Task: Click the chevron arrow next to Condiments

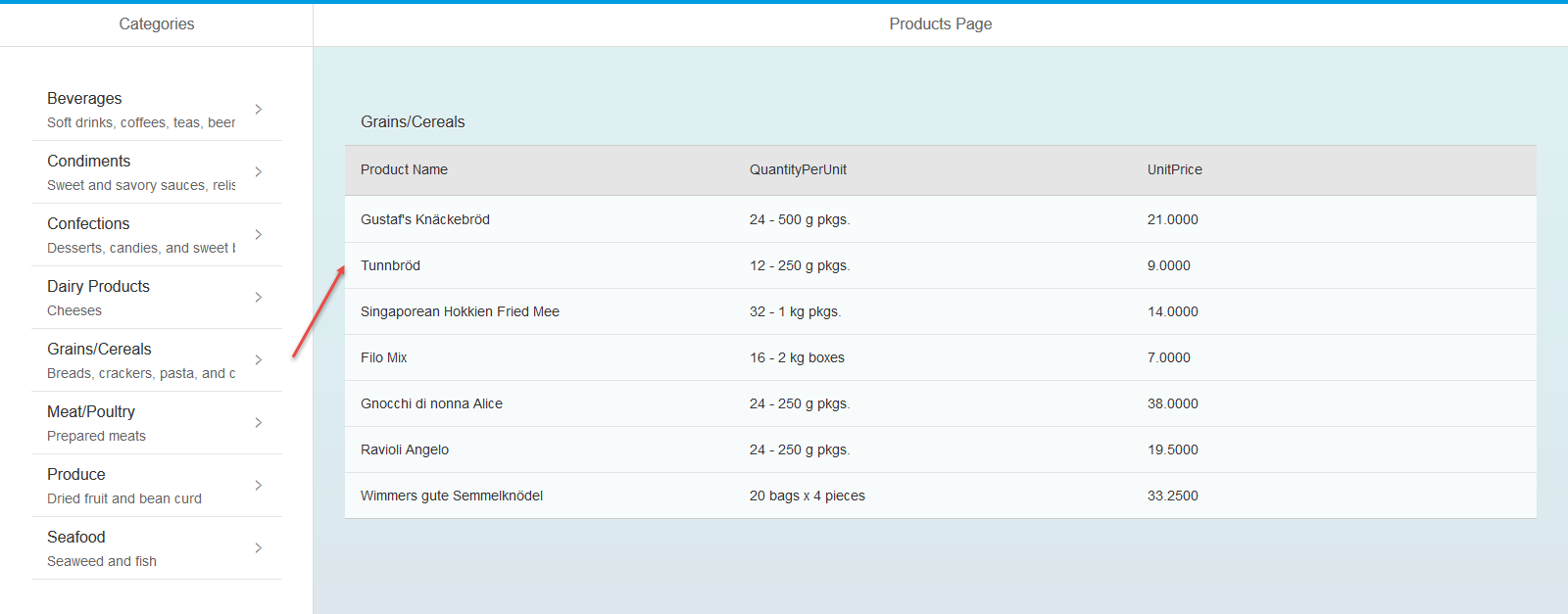Action: click(259, 171)
